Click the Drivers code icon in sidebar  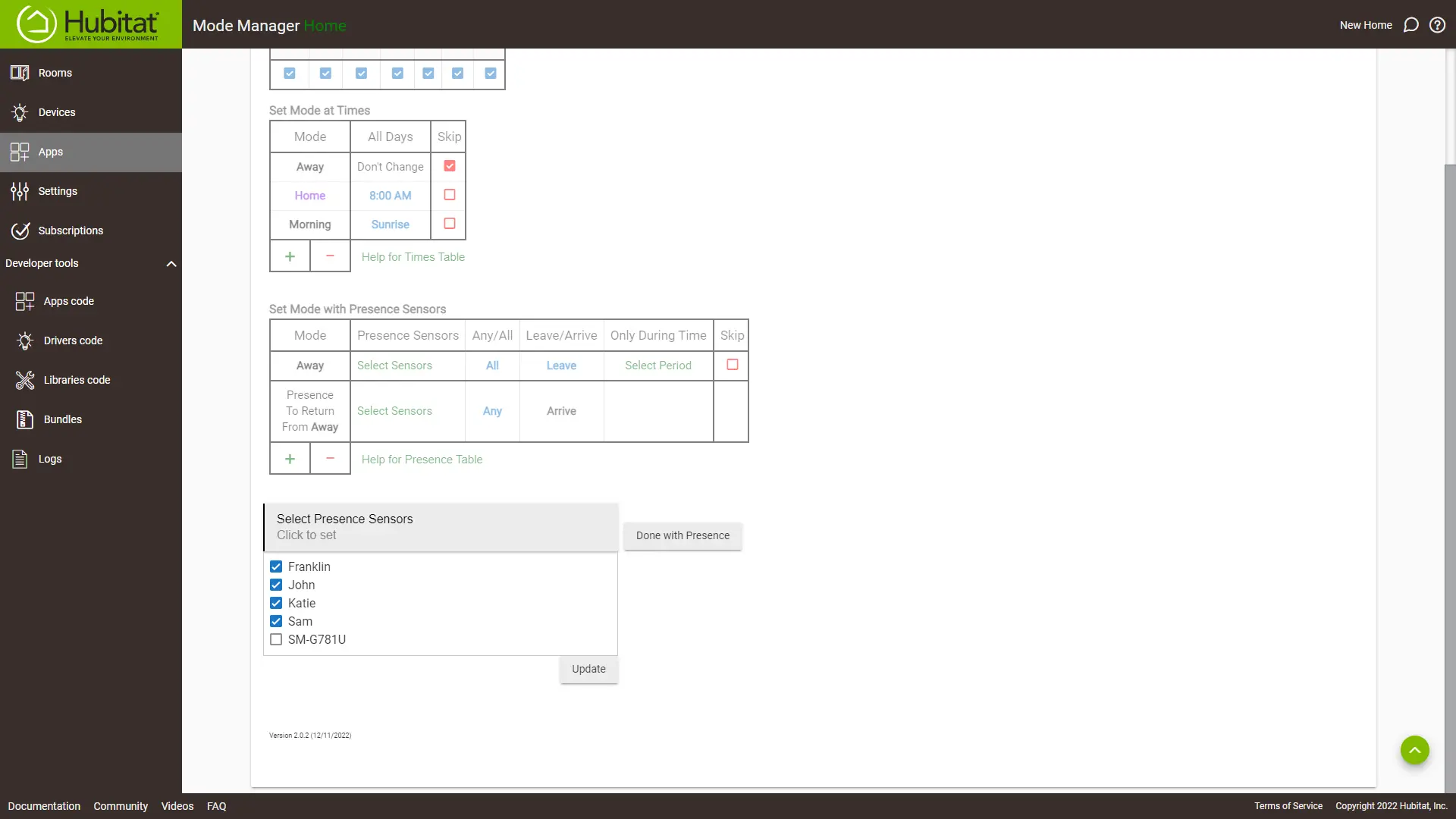point(25,340)
